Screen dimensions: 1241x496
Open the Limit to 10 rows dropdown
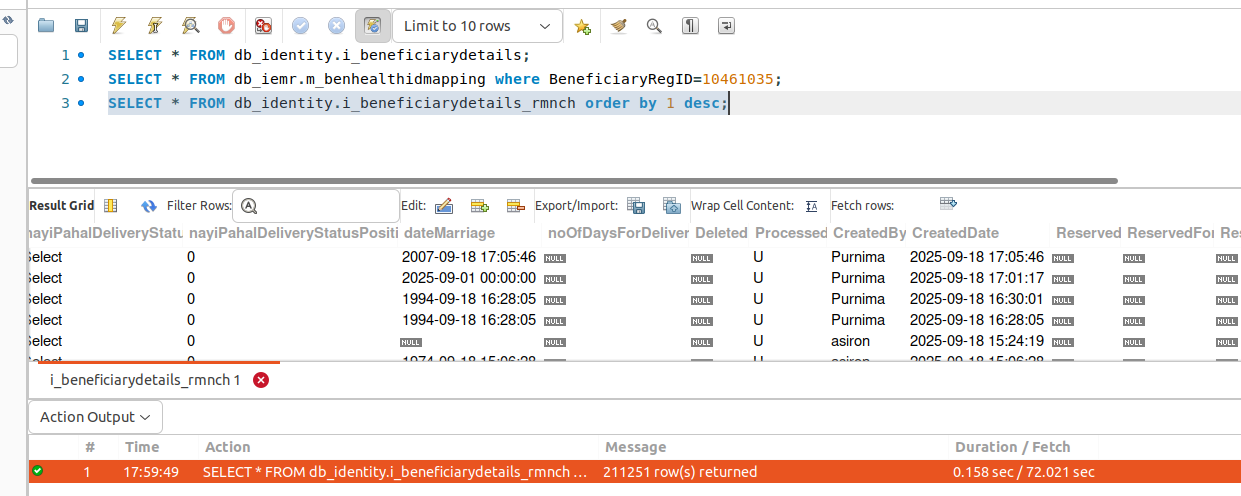tap(476, 26)
